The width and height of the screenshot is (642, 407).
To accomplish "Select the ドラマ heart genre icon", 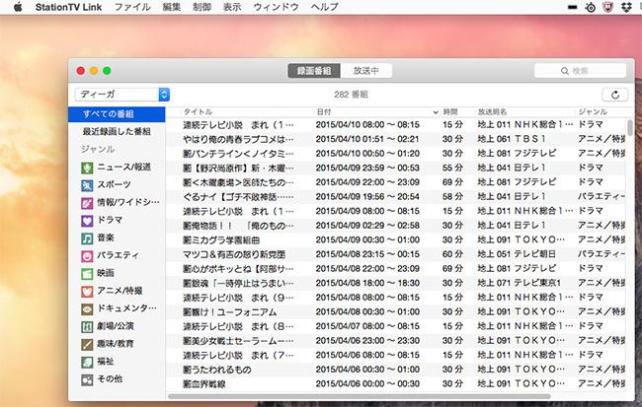I will click(87, 220).
